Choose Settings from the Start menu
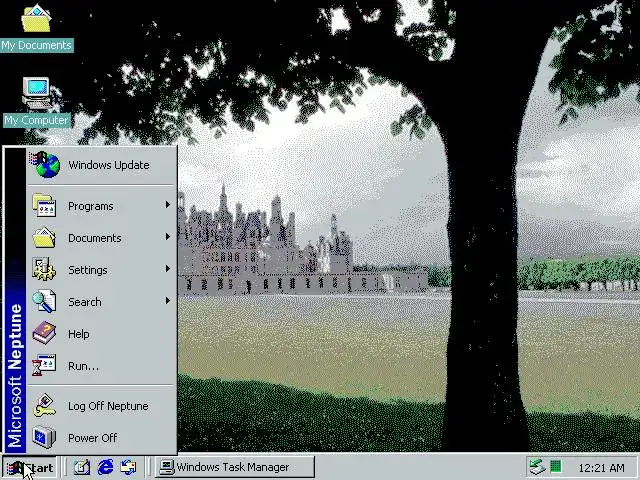The image size is (640, 480). click(x=101, y=269)
